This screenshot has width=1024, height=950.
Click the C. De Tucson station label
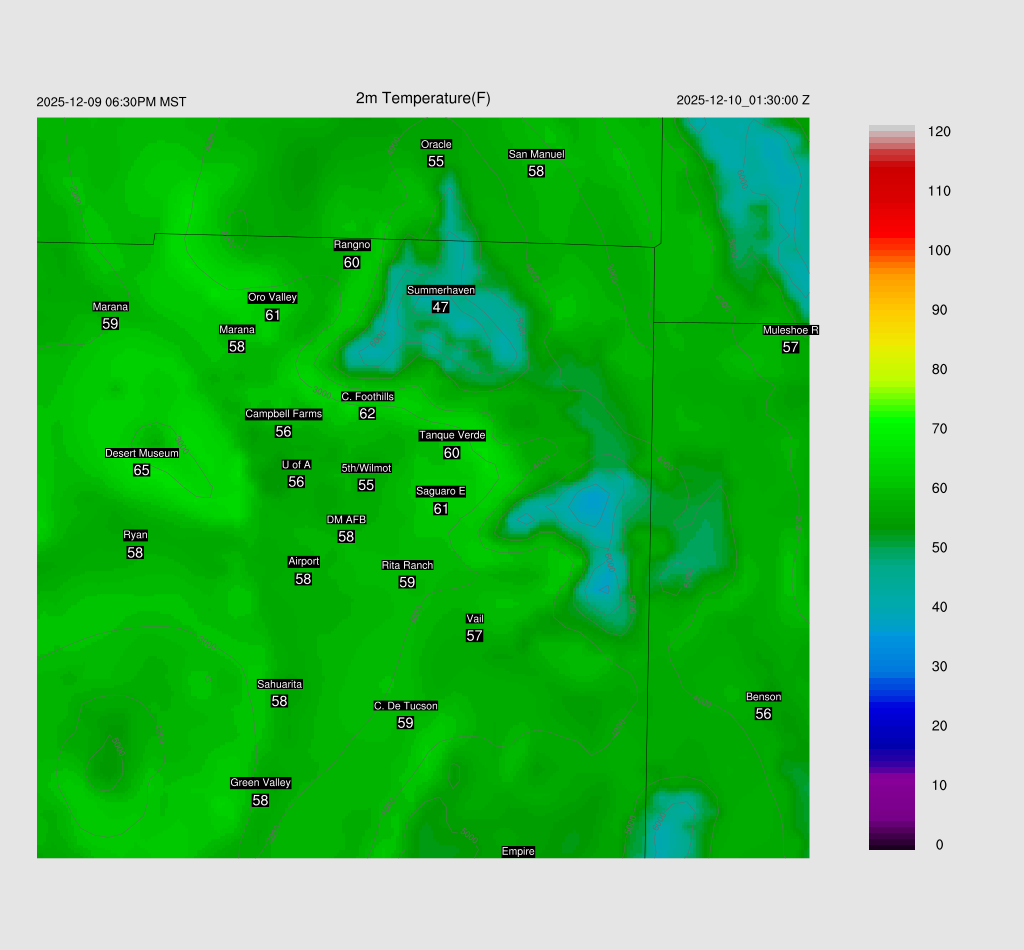pyautogui.click(x=405, y=706)
